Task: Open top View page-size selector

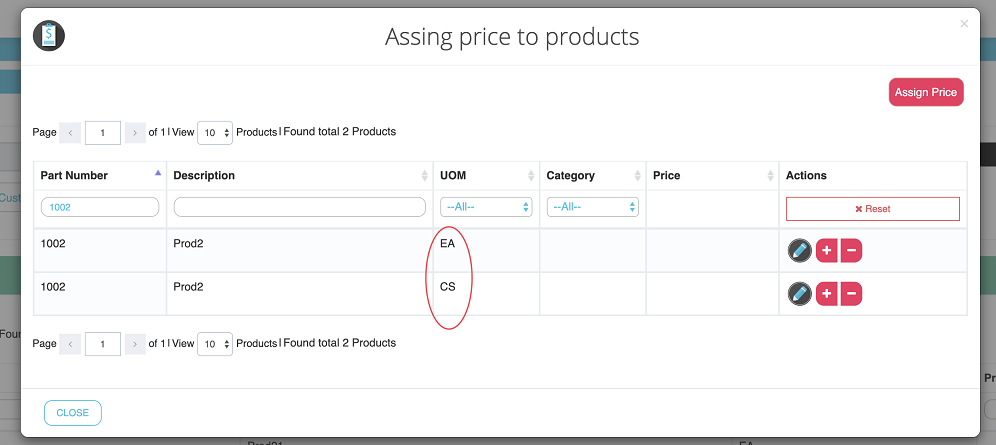Action: click(215, 132)
